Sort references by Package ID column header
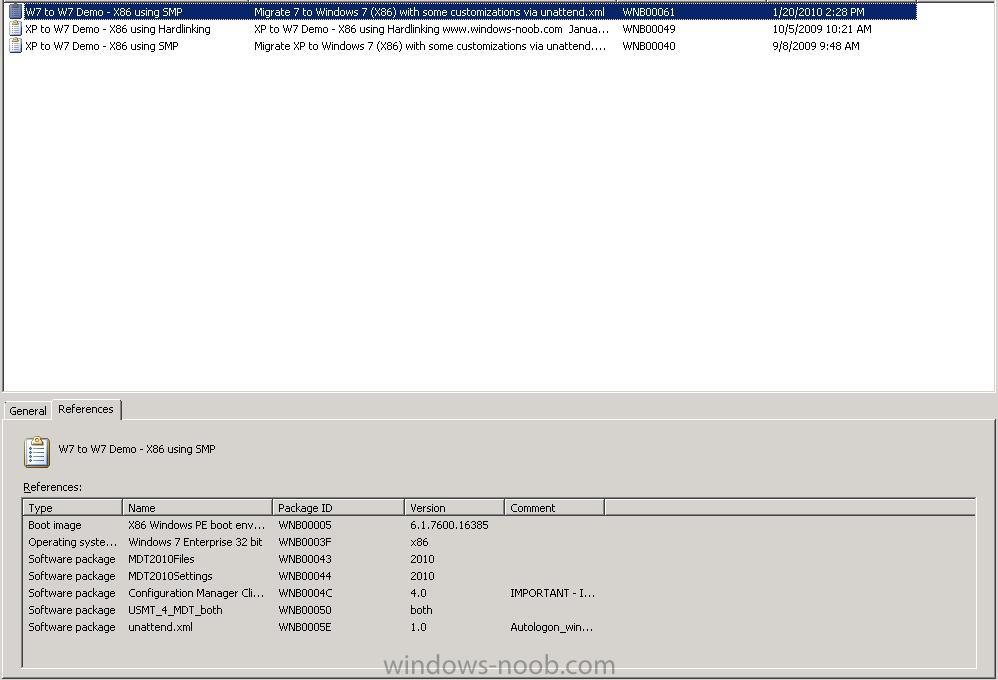This screenshot has height=680, width=998. point(339,507)
